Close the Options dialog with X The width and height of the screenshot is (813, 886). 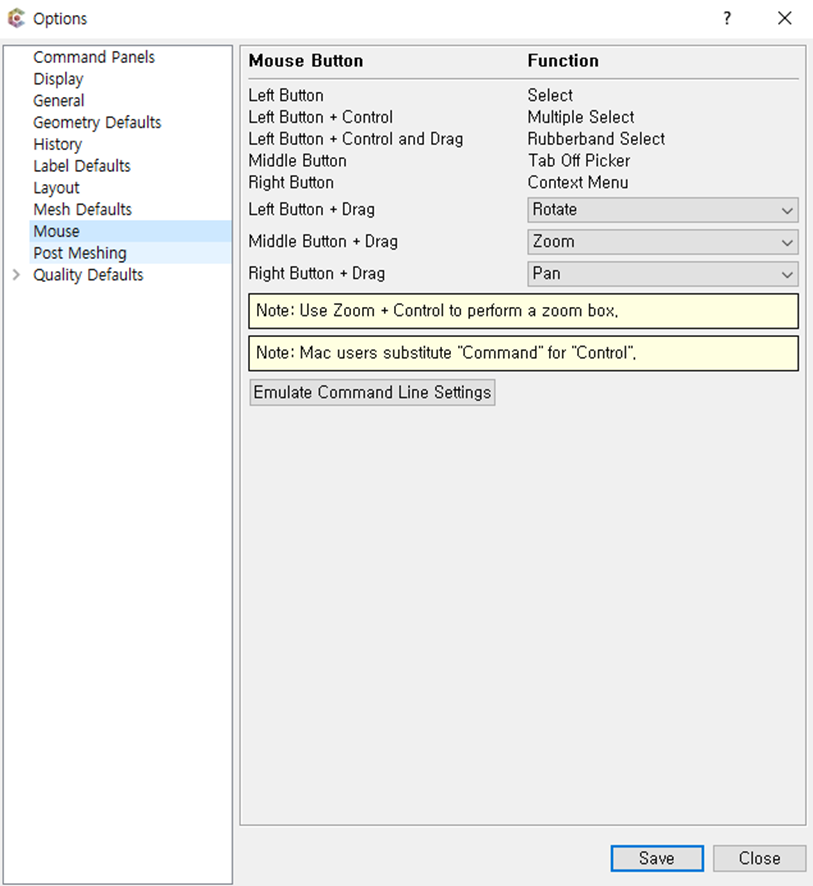pyautogui.click(x=784, y=18)
